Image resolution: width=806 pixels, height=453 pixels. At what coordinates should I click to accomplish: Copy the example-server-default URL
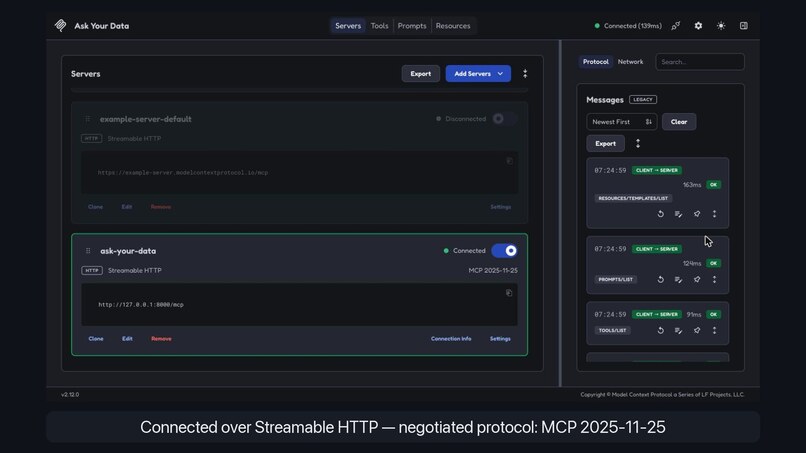click(x=509, y=161)
